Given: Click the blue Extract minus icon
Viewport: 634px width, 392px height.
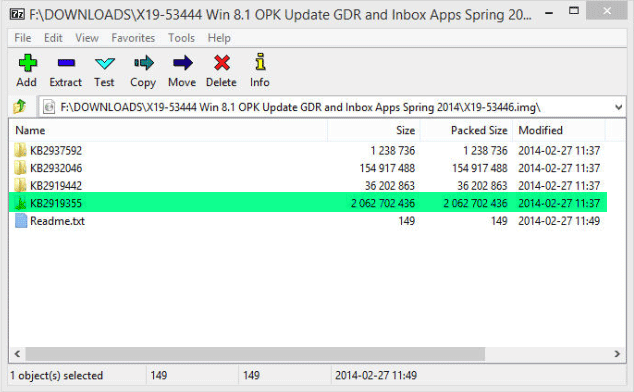Looking at the screenshot, I should point(66,63).
